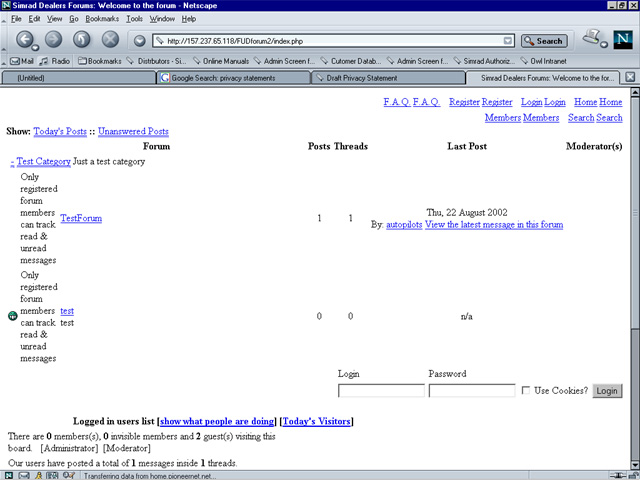This screenshot has height=480, width=640.
Task: Enable the Use Cookies checkbox
Action: 526,390
